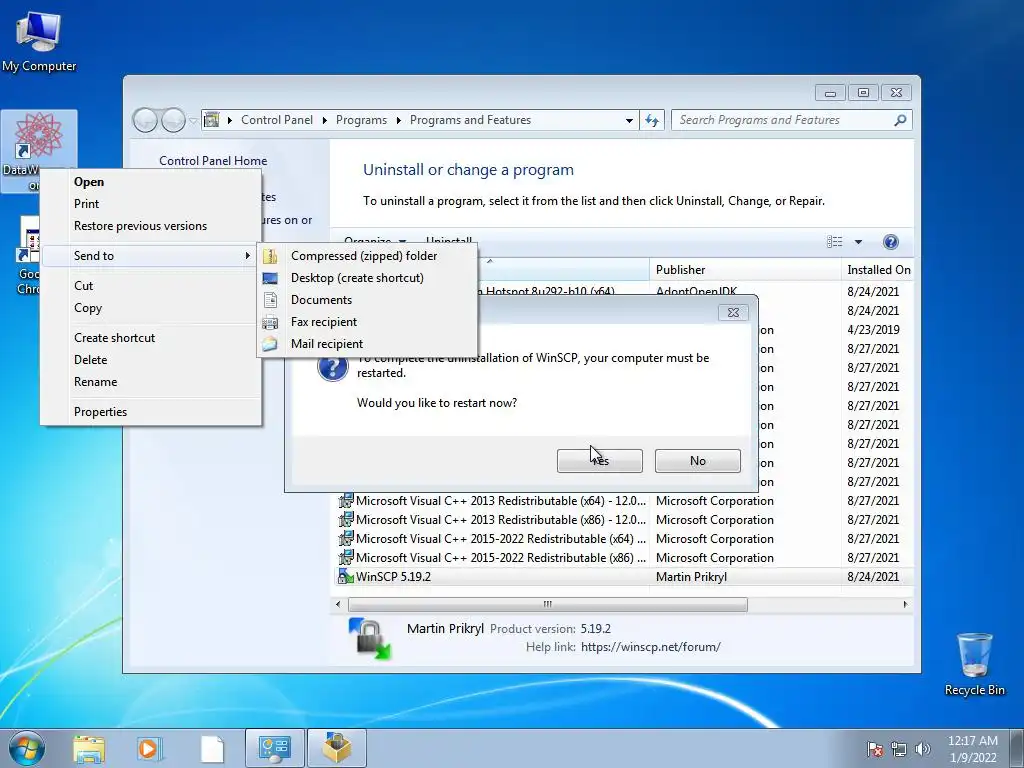The width and height of the screenshot is (1024, 768).
Task: Click the Control Panel breadcrumb
Action: pos(277,120)
